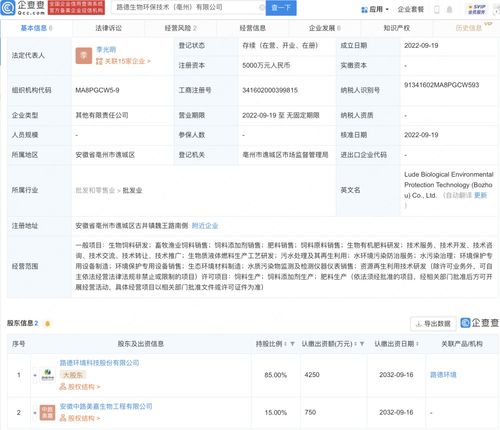Open the 持股比例 filter funnel

point(292,344)
